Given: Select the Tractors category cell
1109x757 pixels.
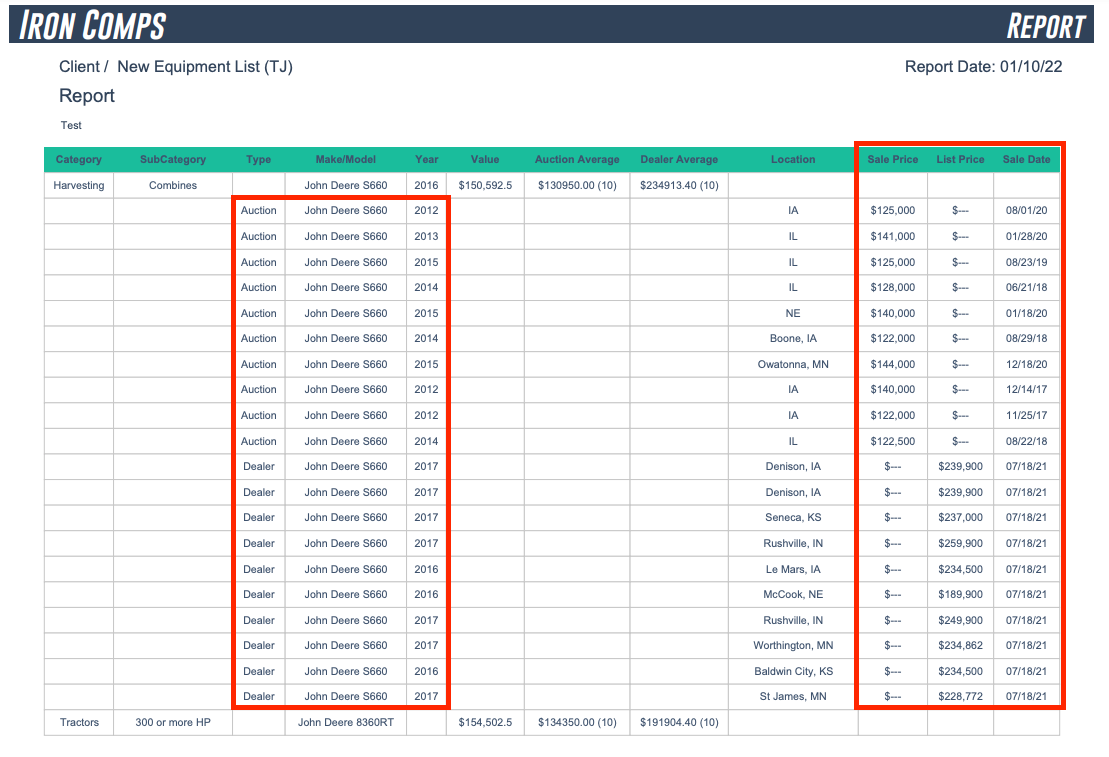Looking at the screenshot, I should 79,722.
